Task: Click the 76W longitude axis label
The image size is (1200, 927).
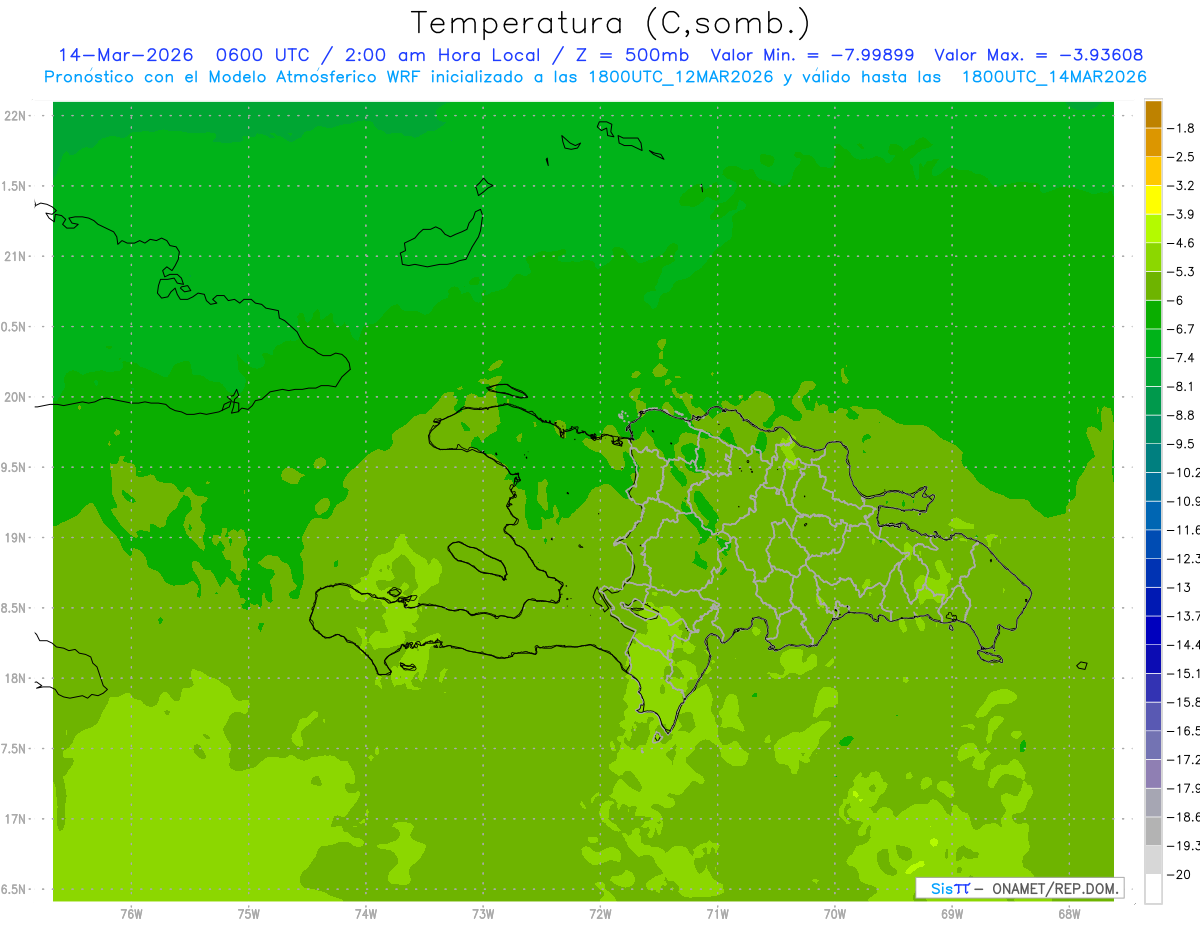Action: tap(131, 913)
